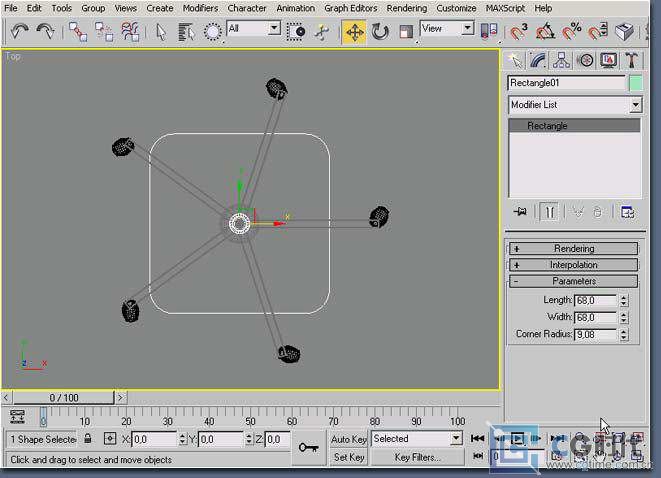Click the Width value field
Image resolution: width=661 pixels, height=478 pixels.
pyautogui.click(x=595, y=317)
